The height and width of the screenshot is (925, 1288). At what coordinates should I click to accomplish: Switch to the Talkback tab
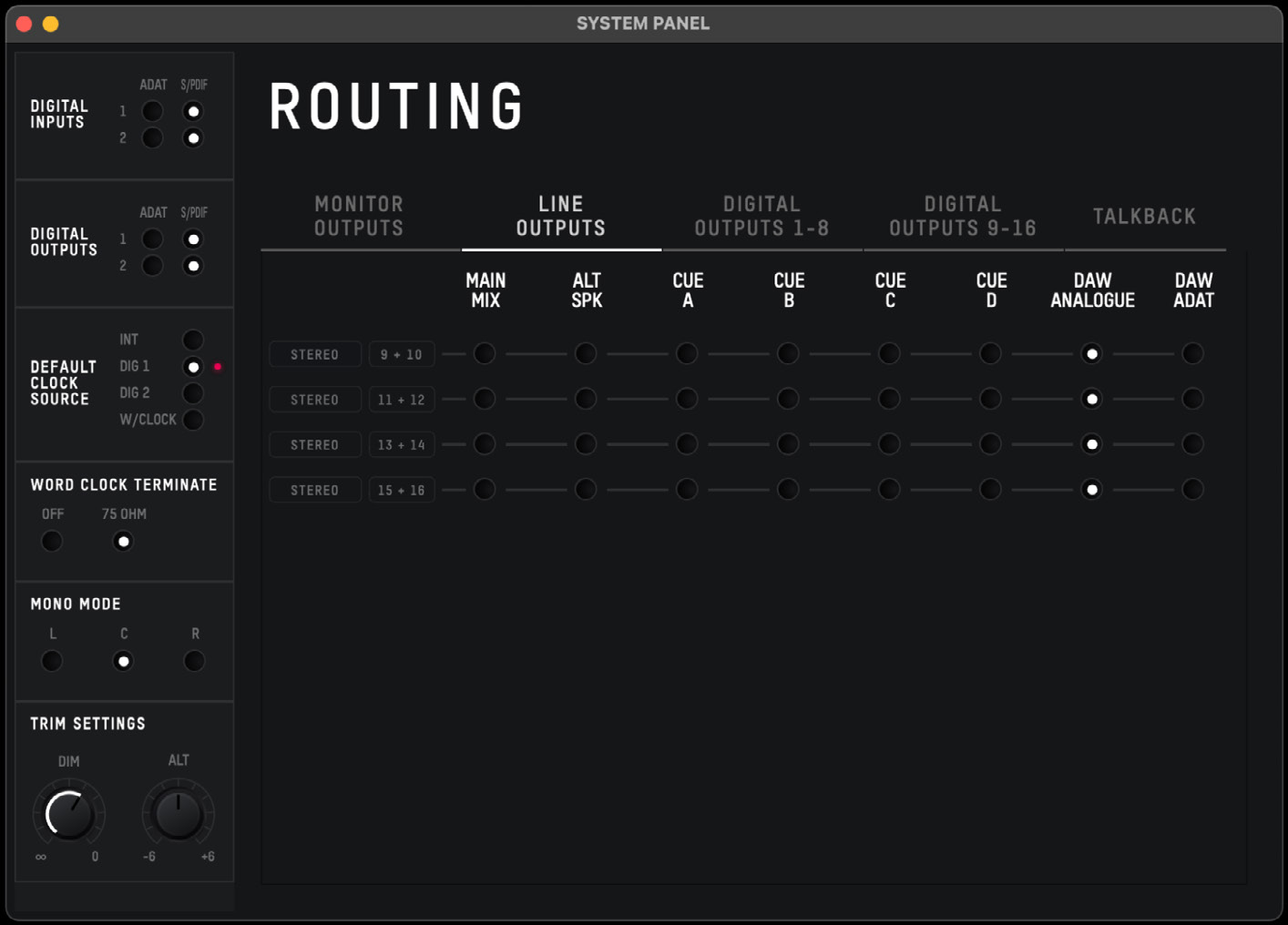1145,217
